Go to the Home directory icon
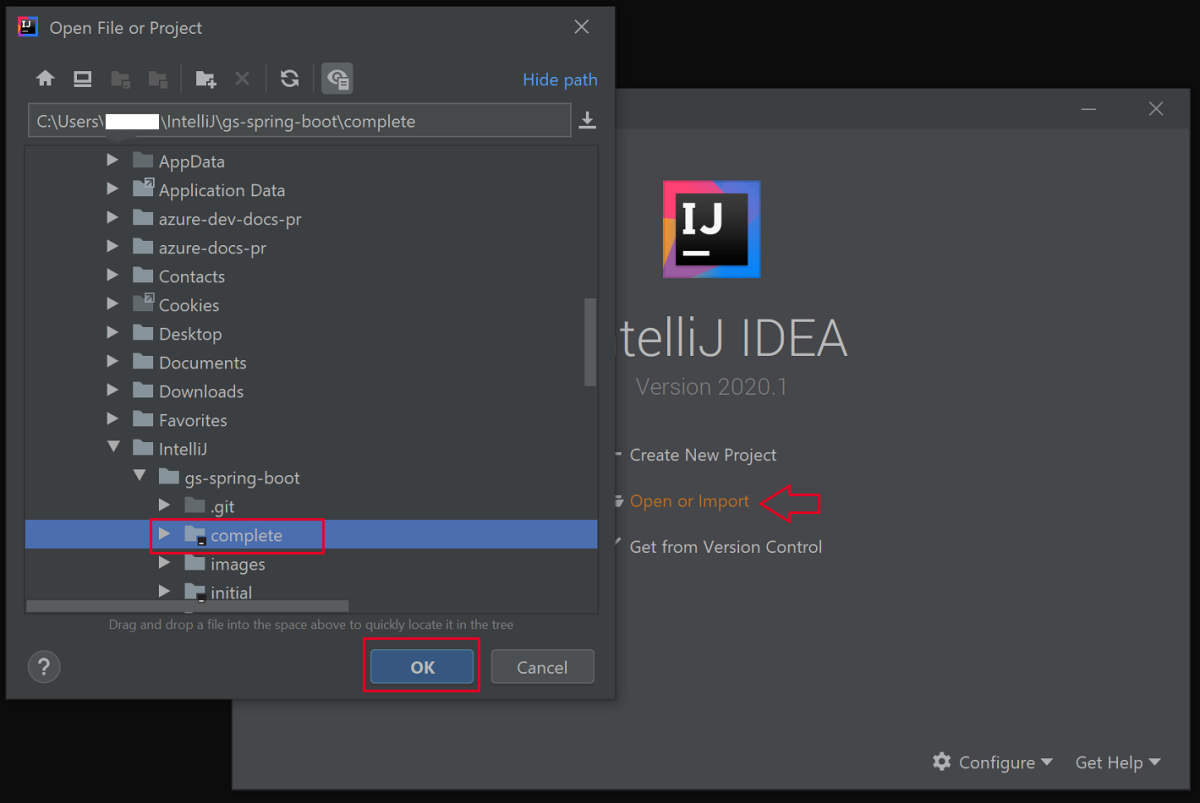 tap(45, 79)
